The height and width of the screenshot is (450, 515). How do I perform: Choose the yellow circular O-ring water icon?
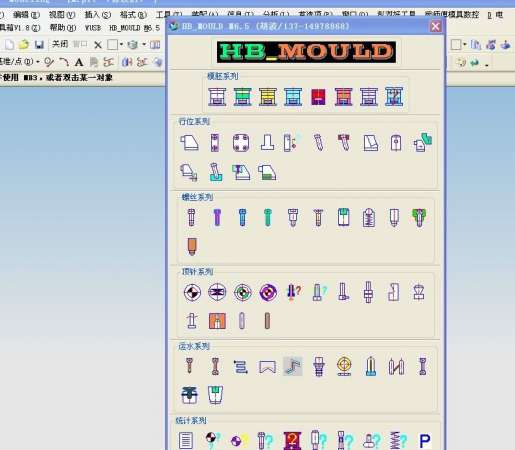point(344,366)
